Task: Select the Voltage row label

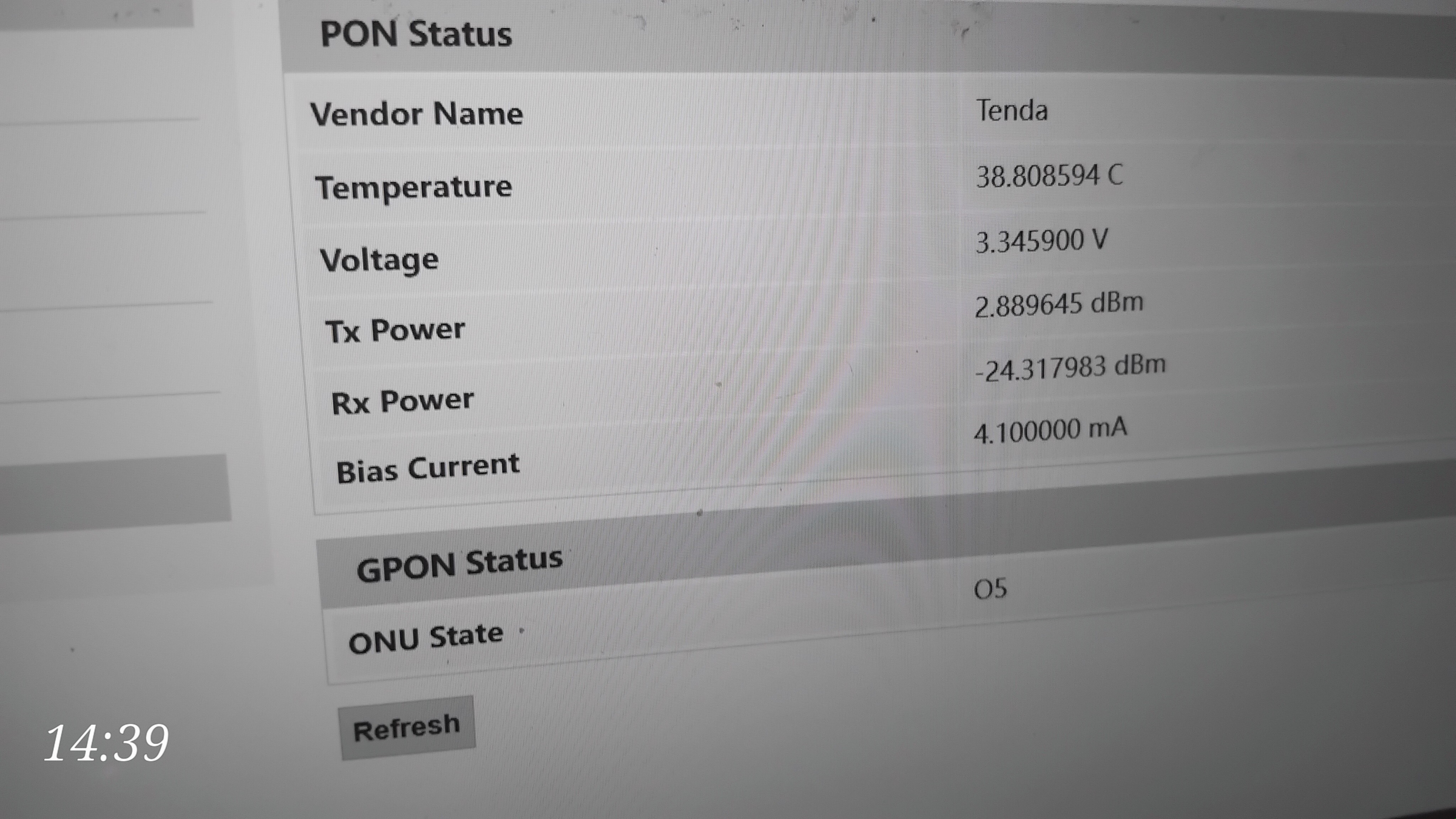Action: 379,260
